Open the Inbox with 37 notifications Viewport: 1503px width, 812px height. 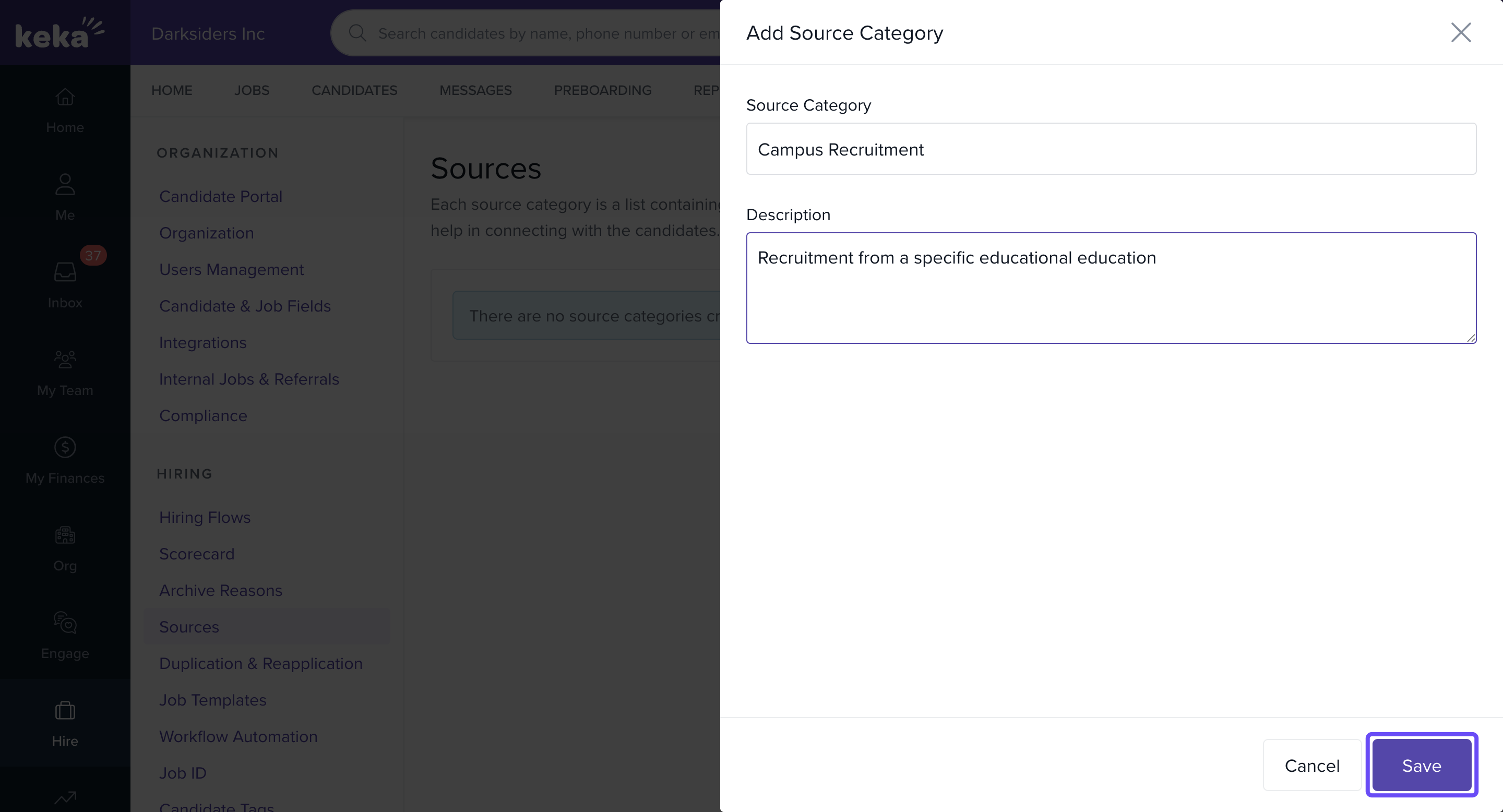(x=65, y=284)
